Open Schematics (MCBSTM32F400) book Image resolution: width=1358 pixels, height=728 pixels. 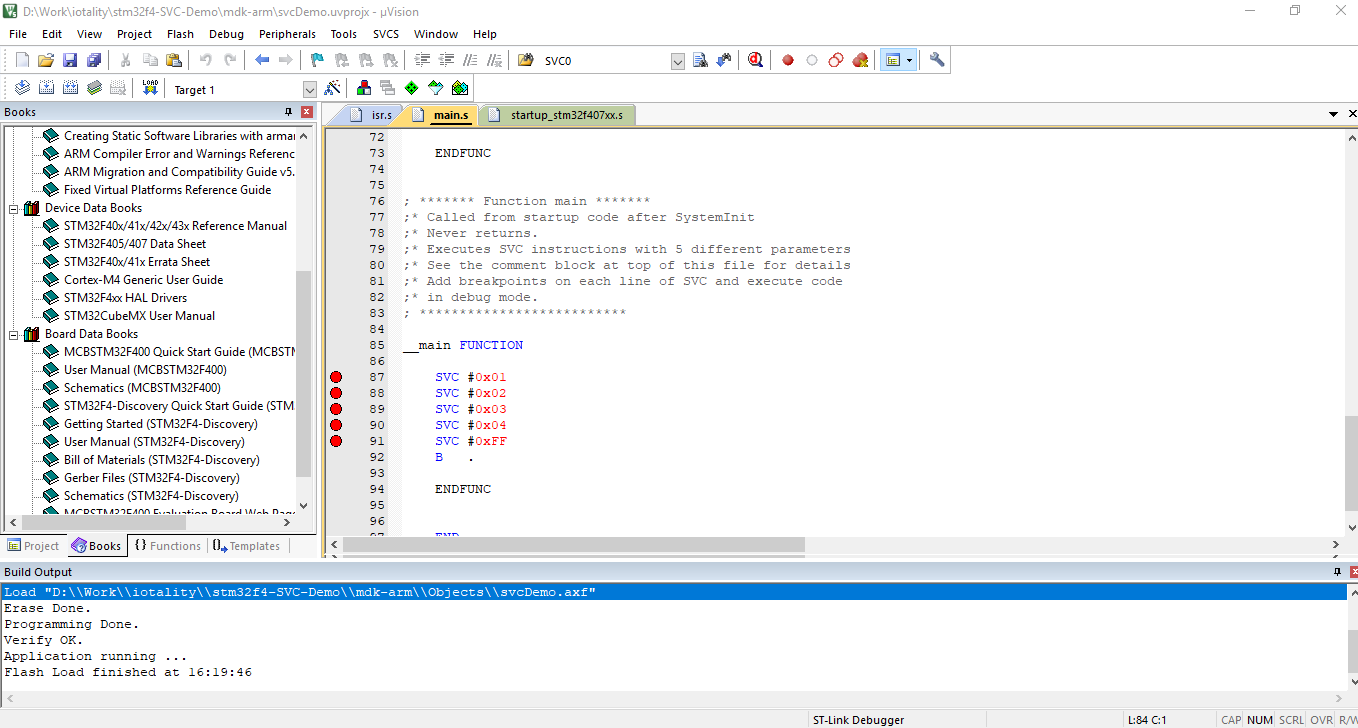(142, 388)
